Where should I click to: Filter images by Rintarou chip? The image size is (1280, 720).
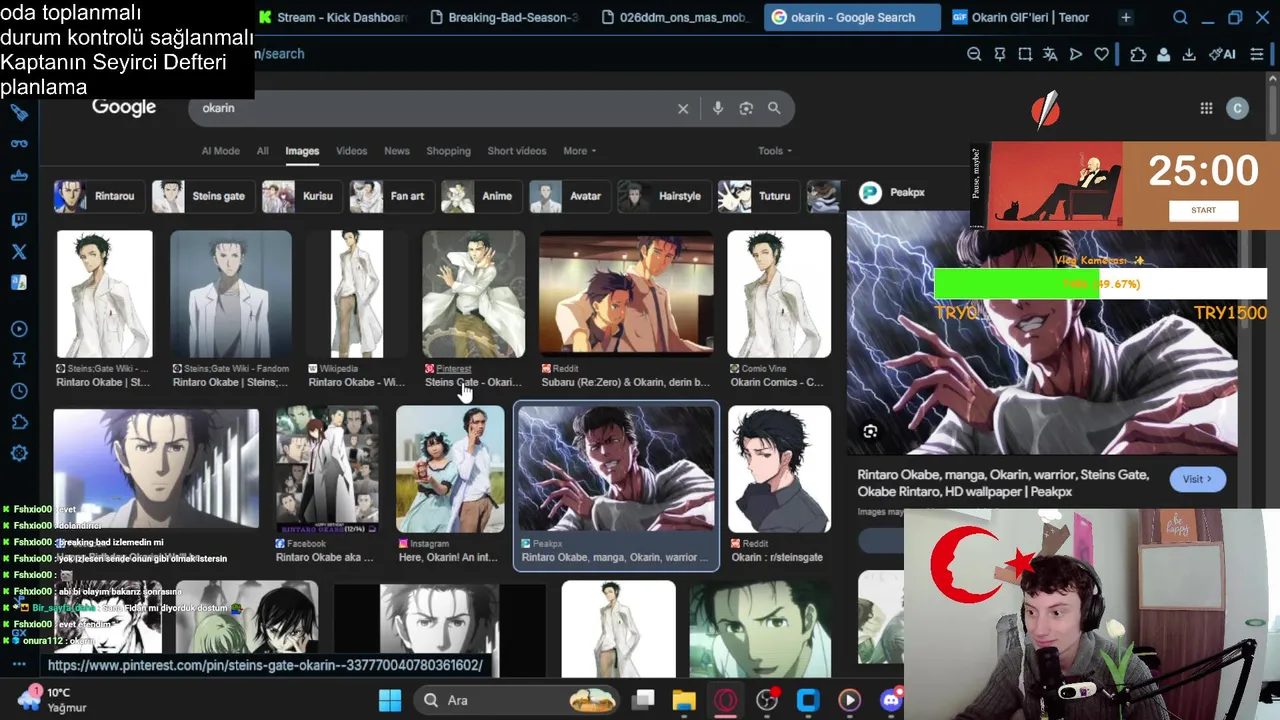click(x=99, y=196)
